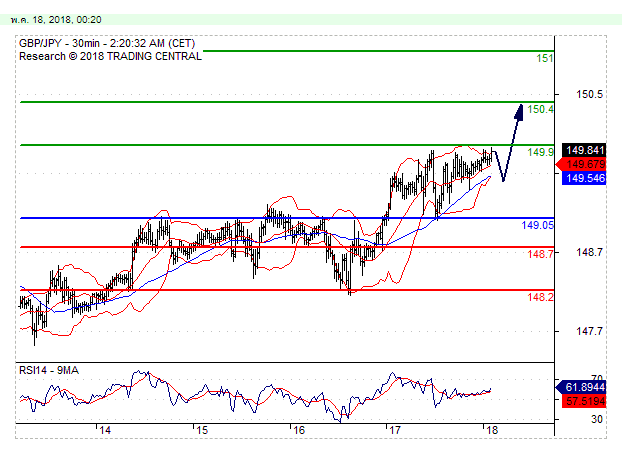
Task: Click the date axis label '17'
Action: point(395,430)
